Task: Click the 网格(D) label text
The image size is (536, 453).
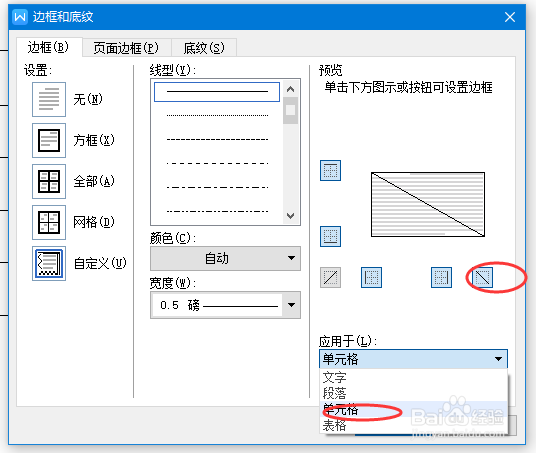Action: (94, 222)
